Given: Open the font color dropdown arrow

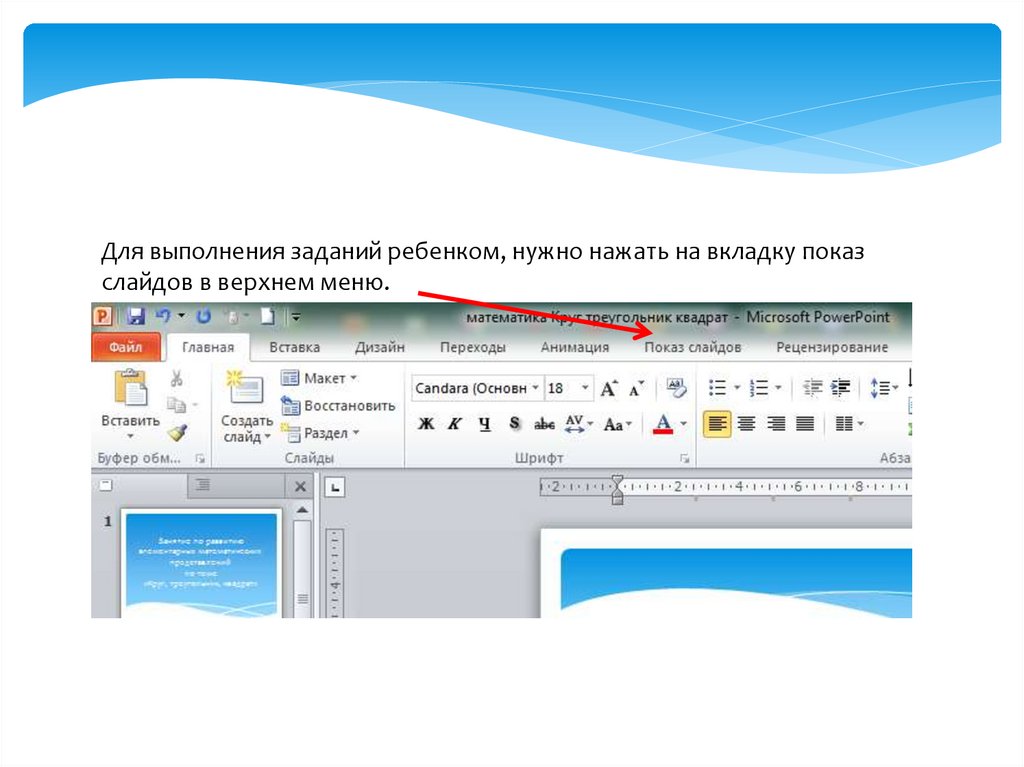Looking at the screenshot, I should click(683, 424).
